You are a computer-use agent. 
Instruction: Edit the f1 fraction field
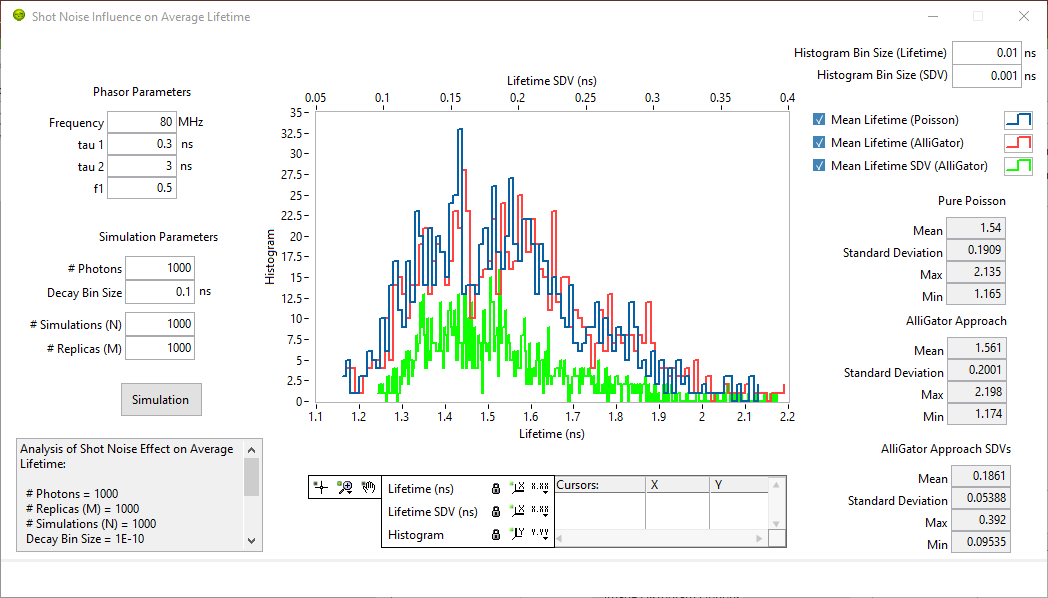[142, 188]
